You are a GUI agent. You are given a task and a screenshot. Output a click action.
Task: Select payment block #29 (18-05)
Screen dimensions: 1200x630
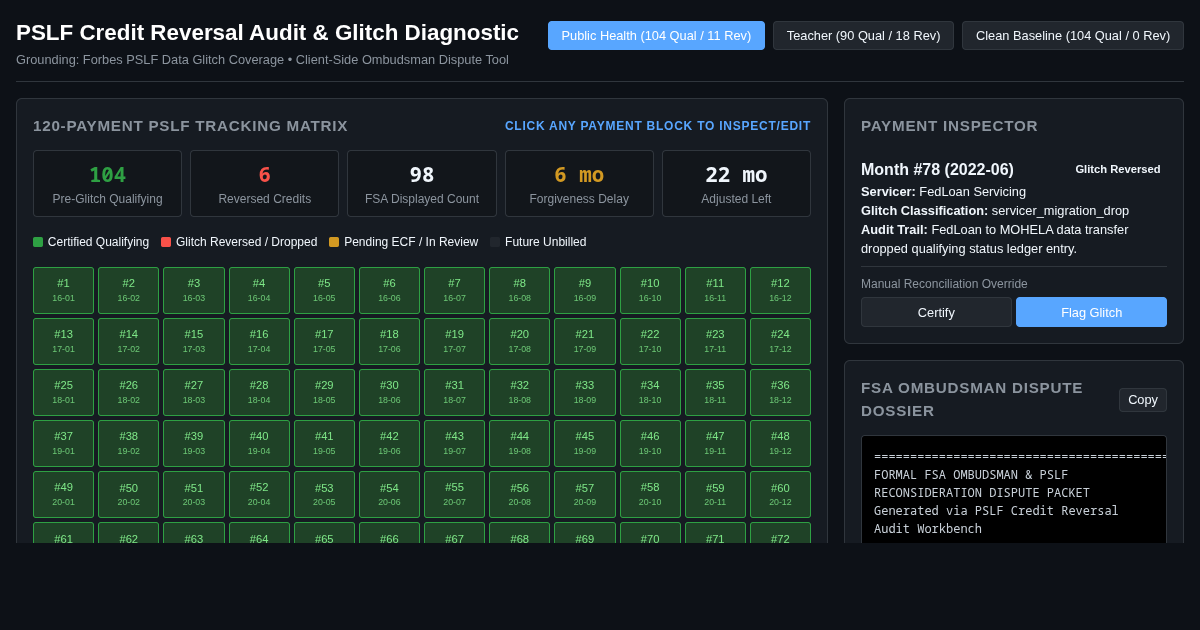tap(324, 392)
